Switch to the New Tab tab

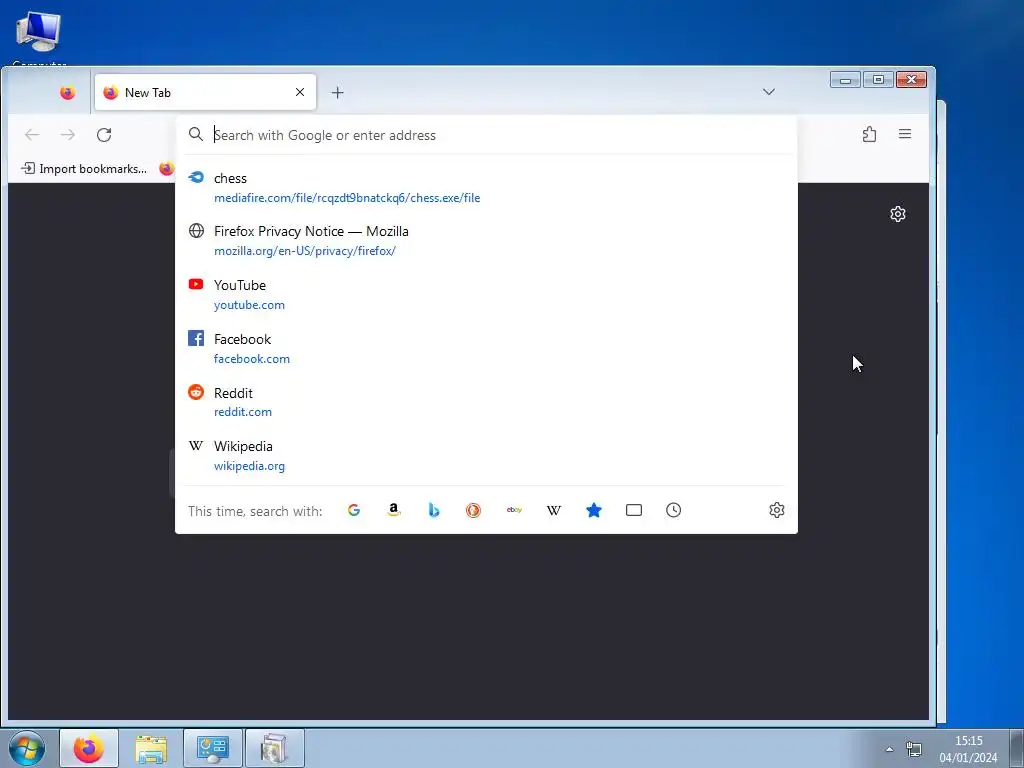205,92
